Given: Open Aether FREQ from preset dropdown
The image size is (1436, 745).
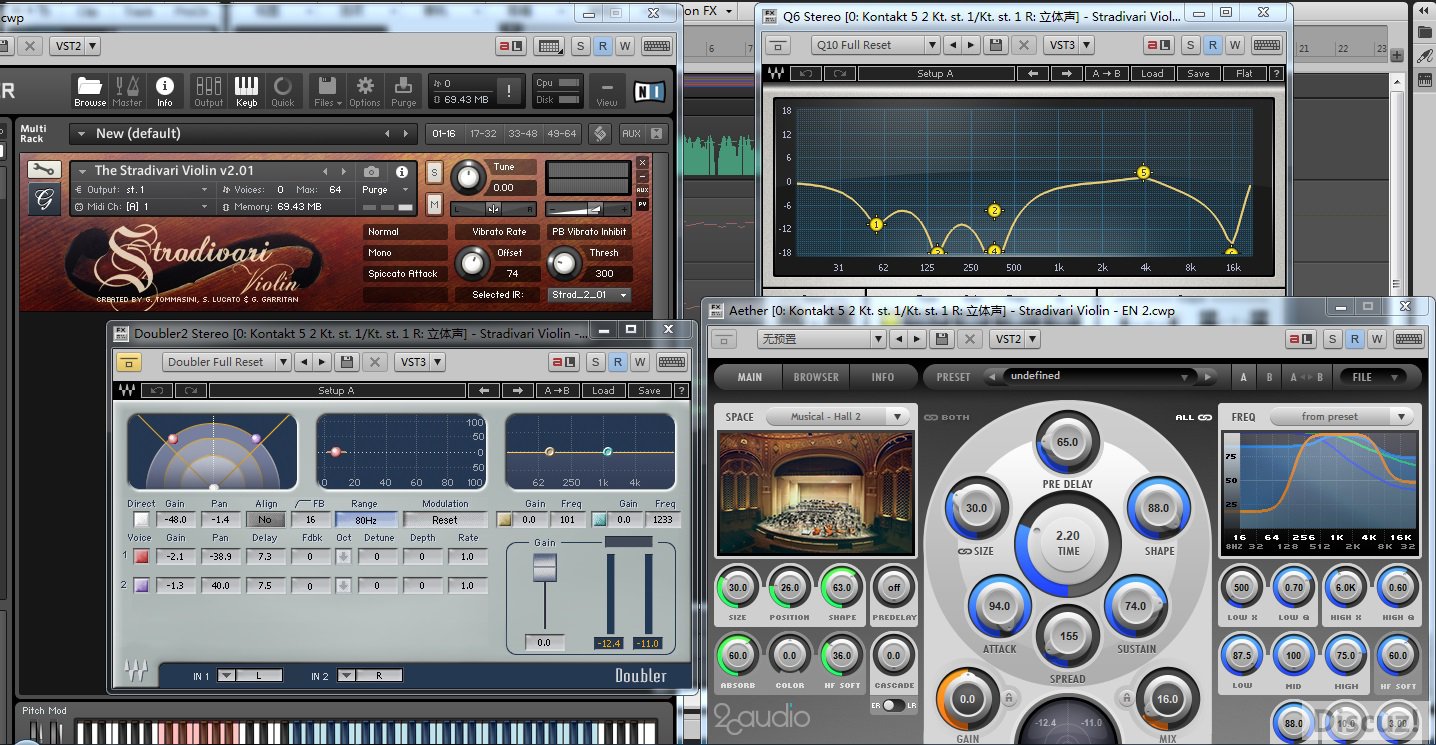Looking at the screenshot, I should point(1341,417).
